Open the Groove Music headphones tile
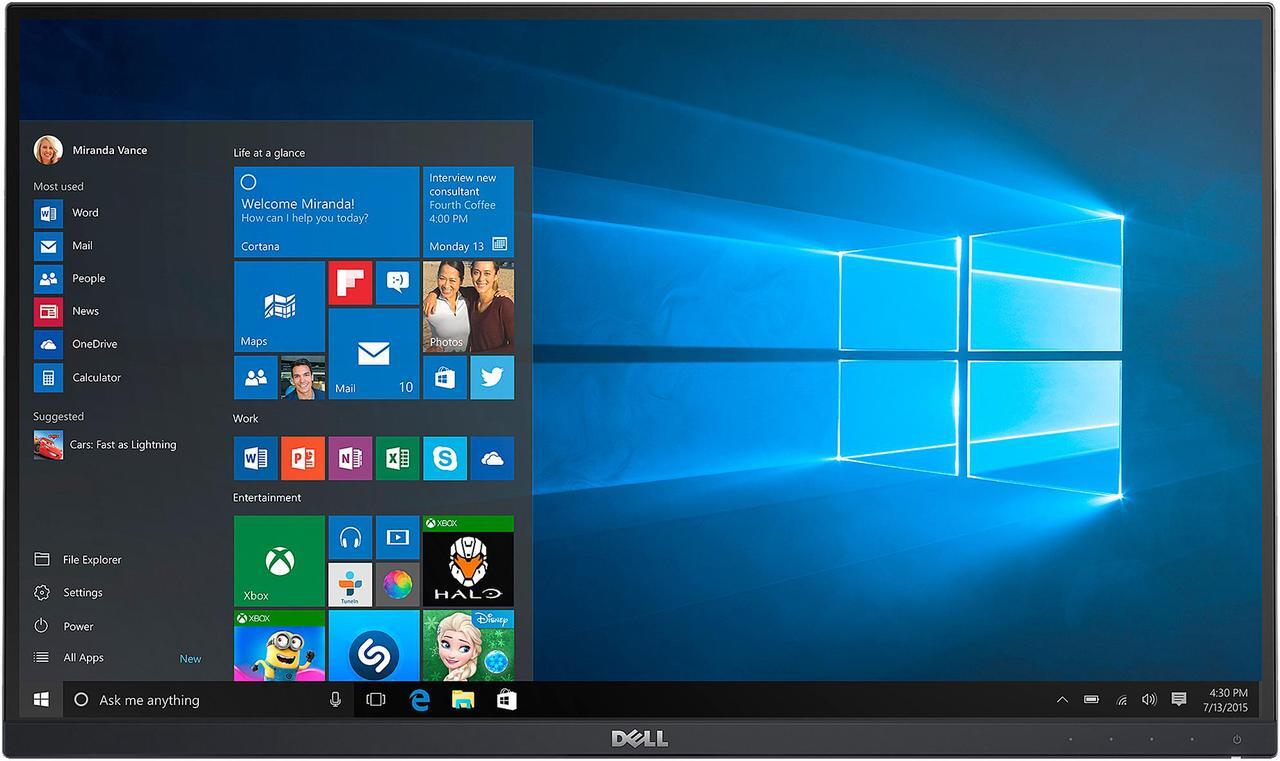Image resolution: width=1280 pixels, height=761 pixels. point(350,538)
